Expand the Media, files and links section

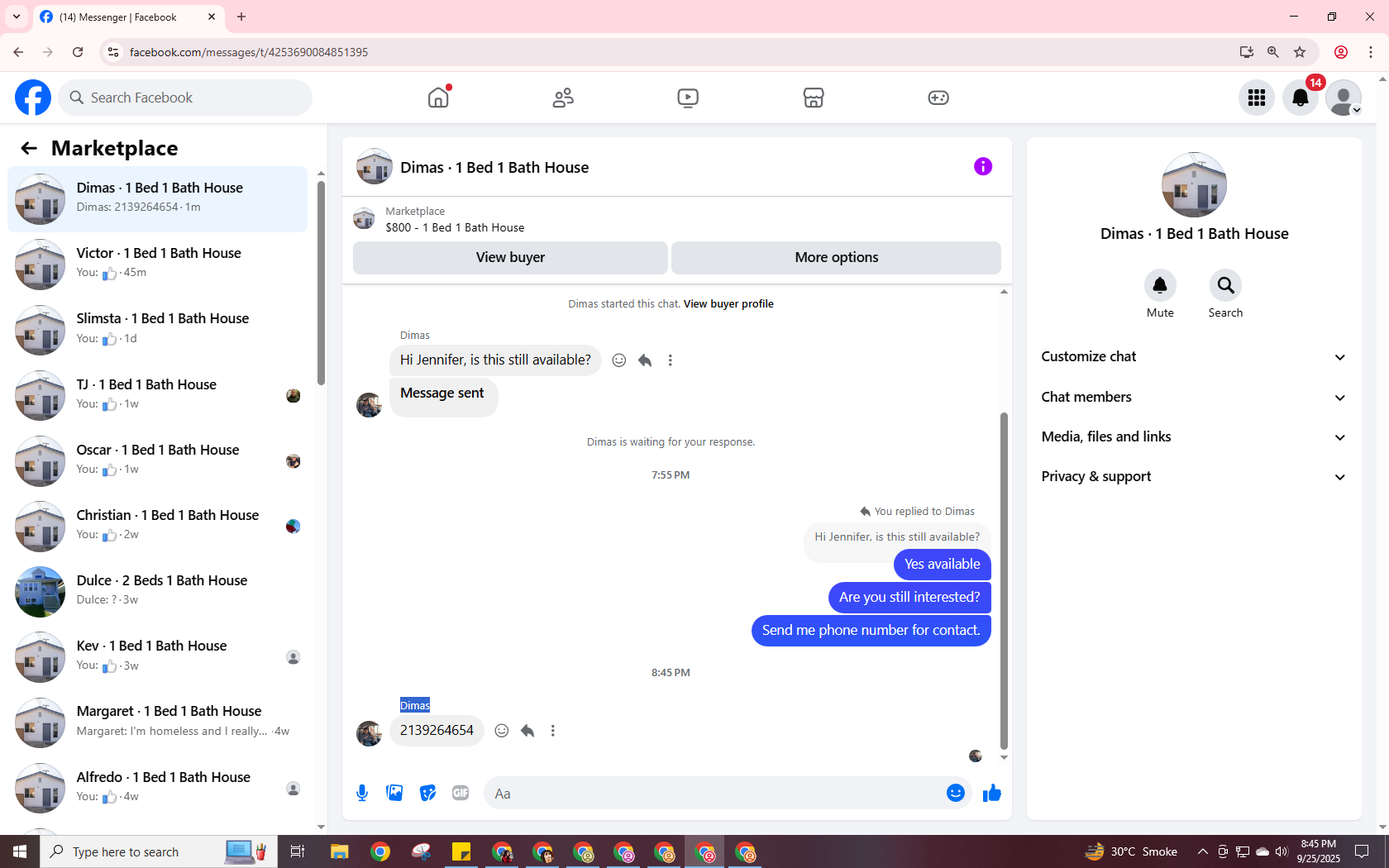[x=1194, y=437]
